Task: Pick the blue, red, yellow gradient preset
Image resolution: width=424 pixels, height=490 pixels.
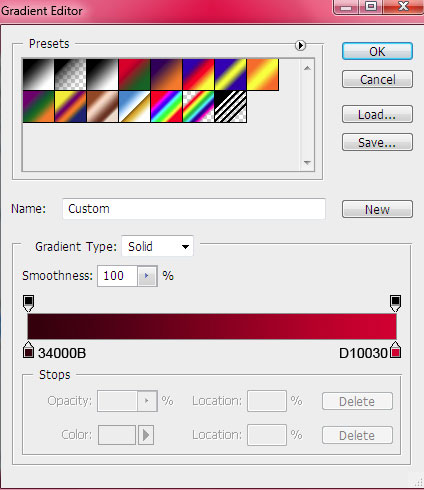Action: pos(198,74)
